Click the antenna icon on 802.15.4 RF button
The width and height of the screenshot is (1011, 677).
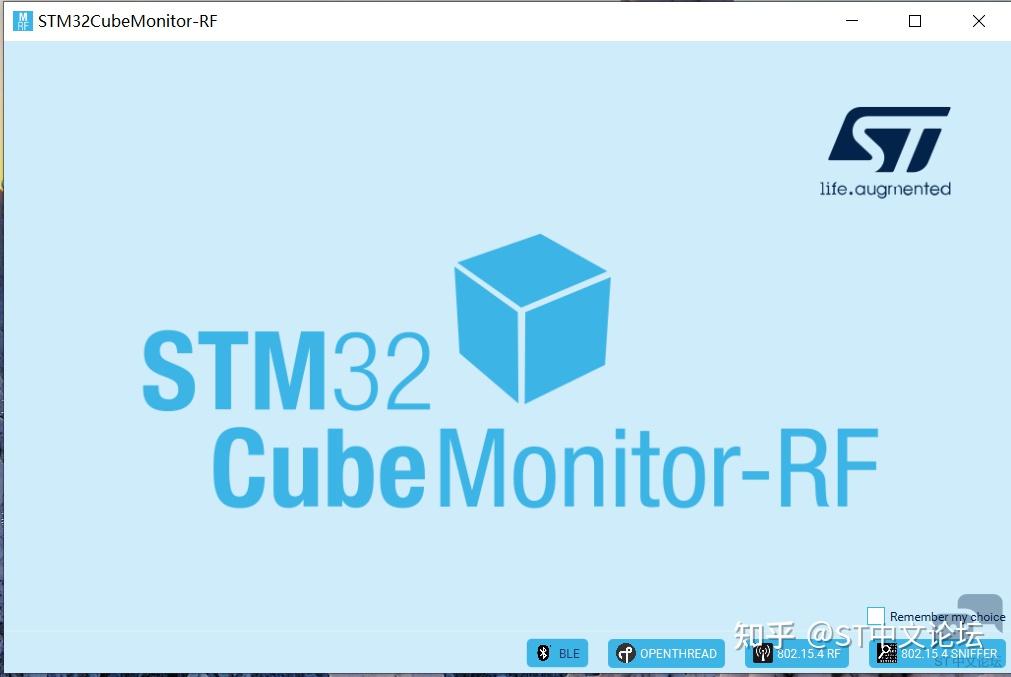pos(763,653)
